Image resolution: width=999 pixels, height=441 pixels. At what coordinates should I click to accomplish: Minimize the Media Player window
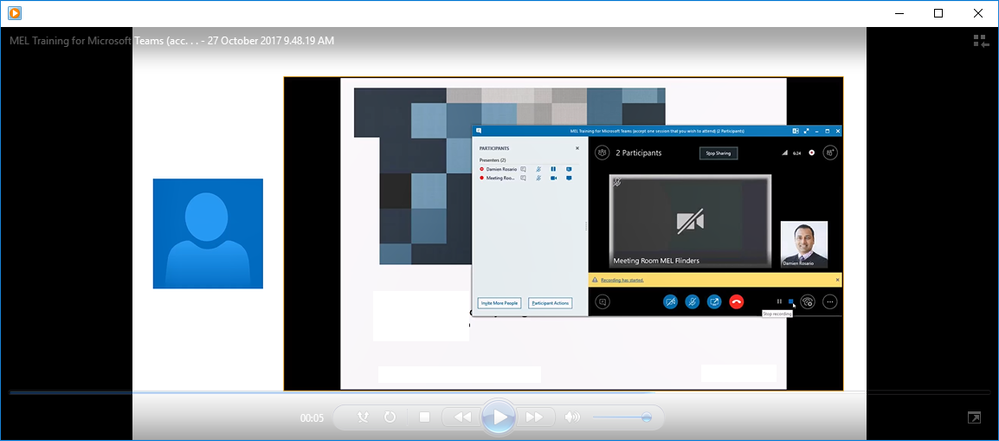pyautogui.click(x=899, y=13)
